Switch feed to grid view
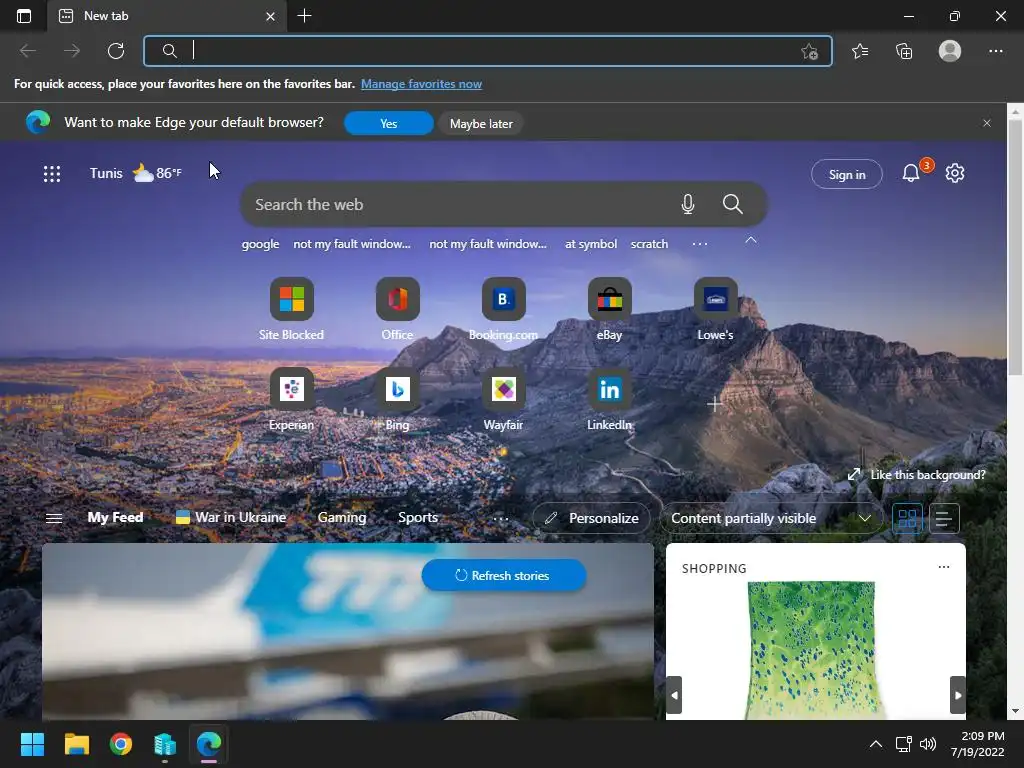The height and width of the screenshot is (768, 1024). point(907,519)
